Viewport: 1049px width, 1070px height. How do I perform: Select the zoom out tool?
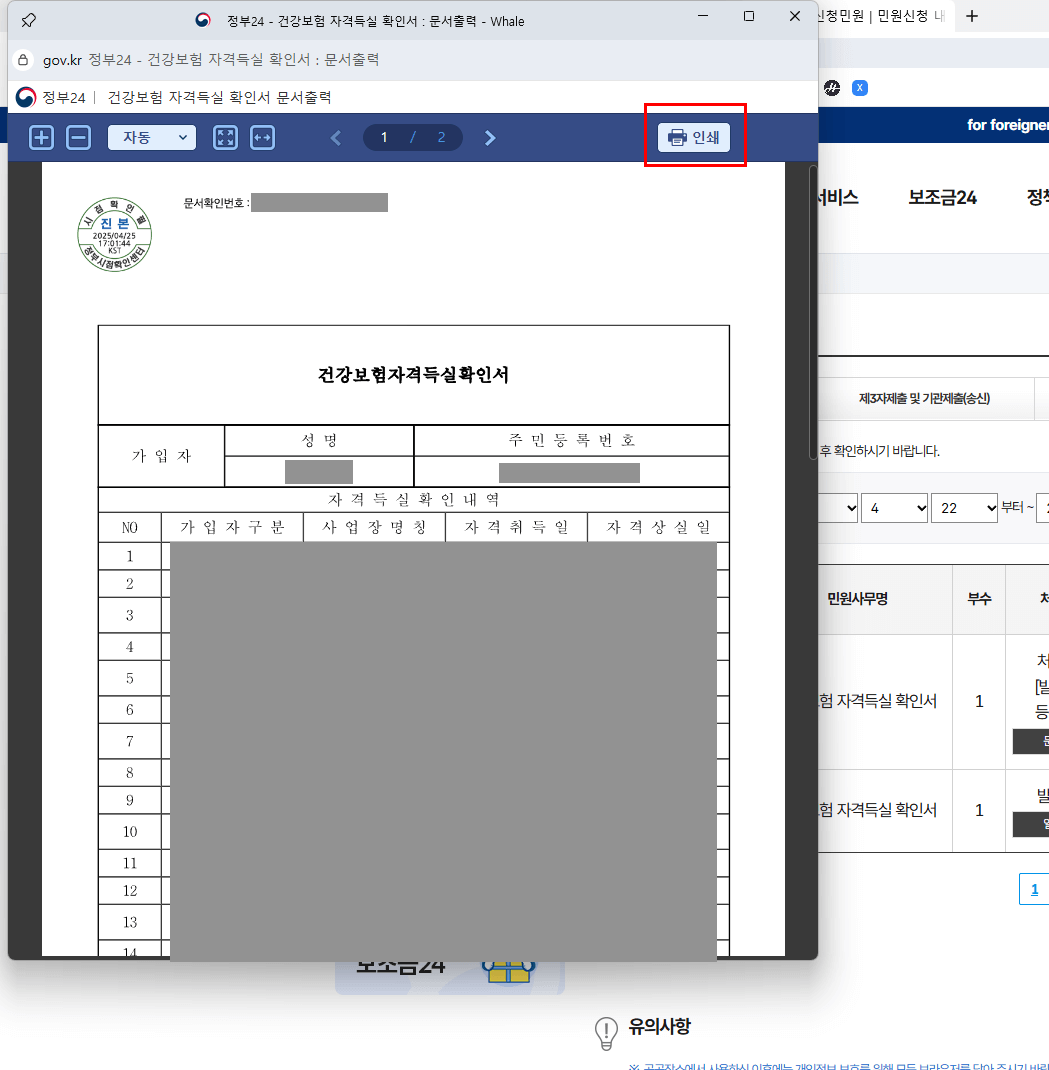(78, 137)
